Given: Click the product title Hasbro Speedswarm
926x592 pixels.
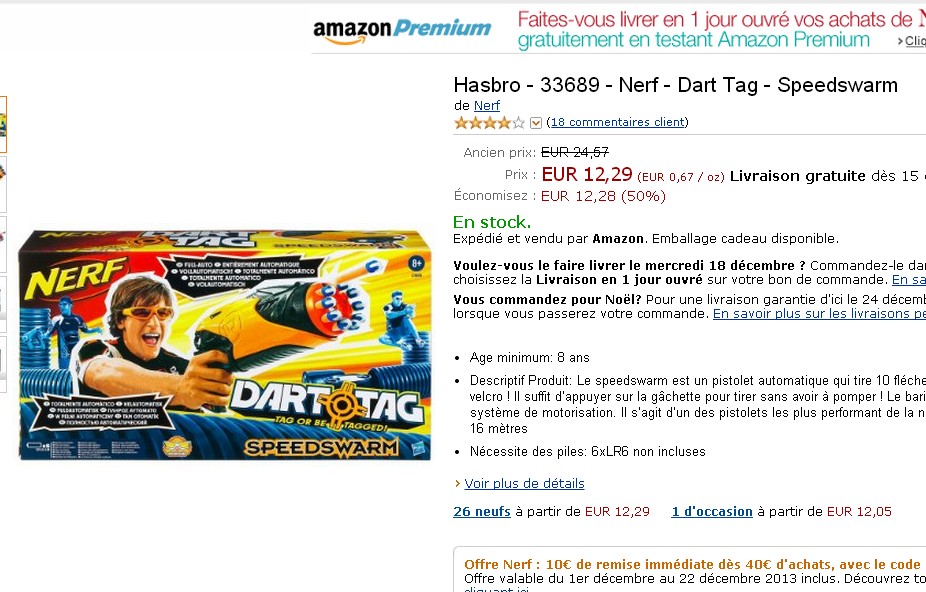Looking at the screenshot, I should (676, 85).
